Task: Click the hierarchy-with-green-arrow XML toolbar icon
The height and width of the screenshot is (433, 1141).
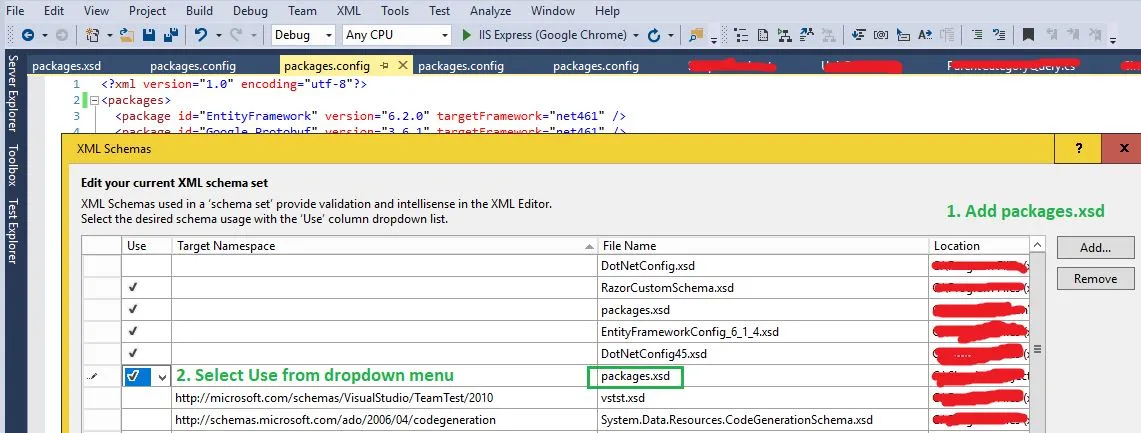Action: [x=784, y=35]
